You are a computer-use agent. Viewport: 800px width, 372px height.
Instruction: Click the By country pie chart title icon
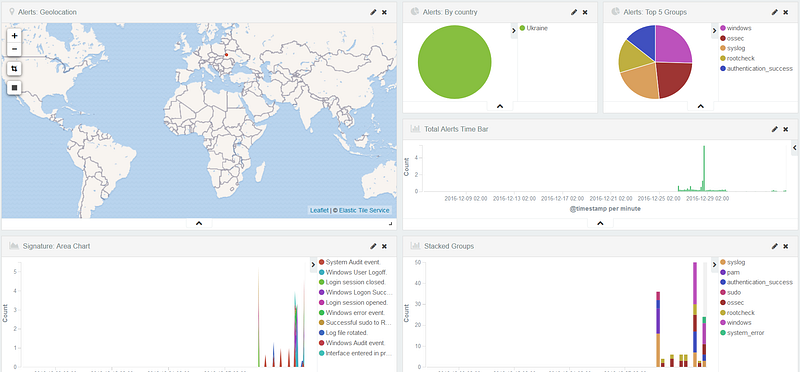pos(415,12)
